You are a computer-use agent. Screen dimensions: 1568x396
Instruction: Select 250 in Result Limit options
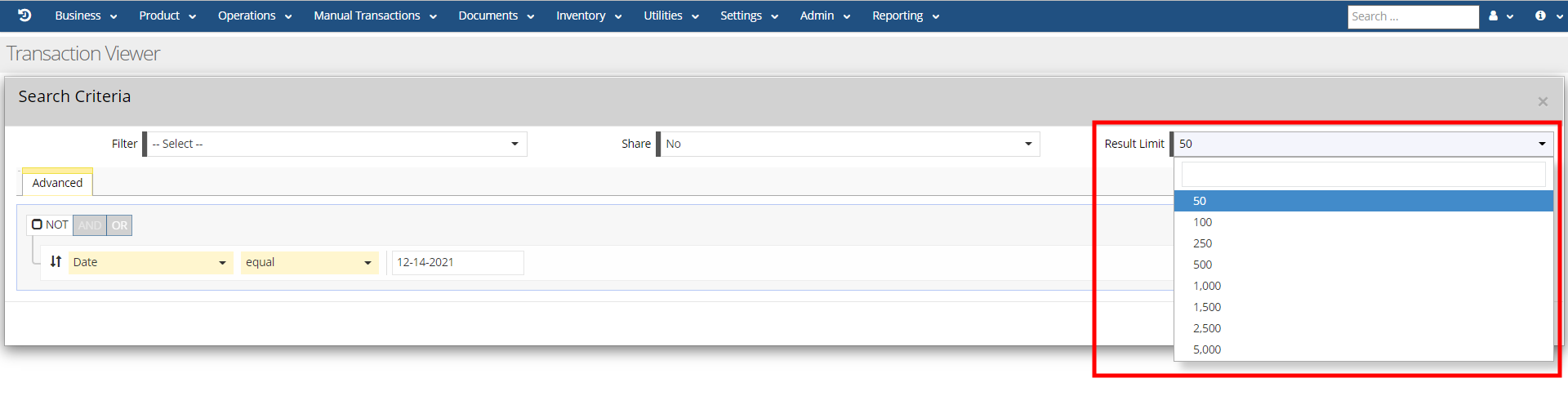tap(1202, 243)
